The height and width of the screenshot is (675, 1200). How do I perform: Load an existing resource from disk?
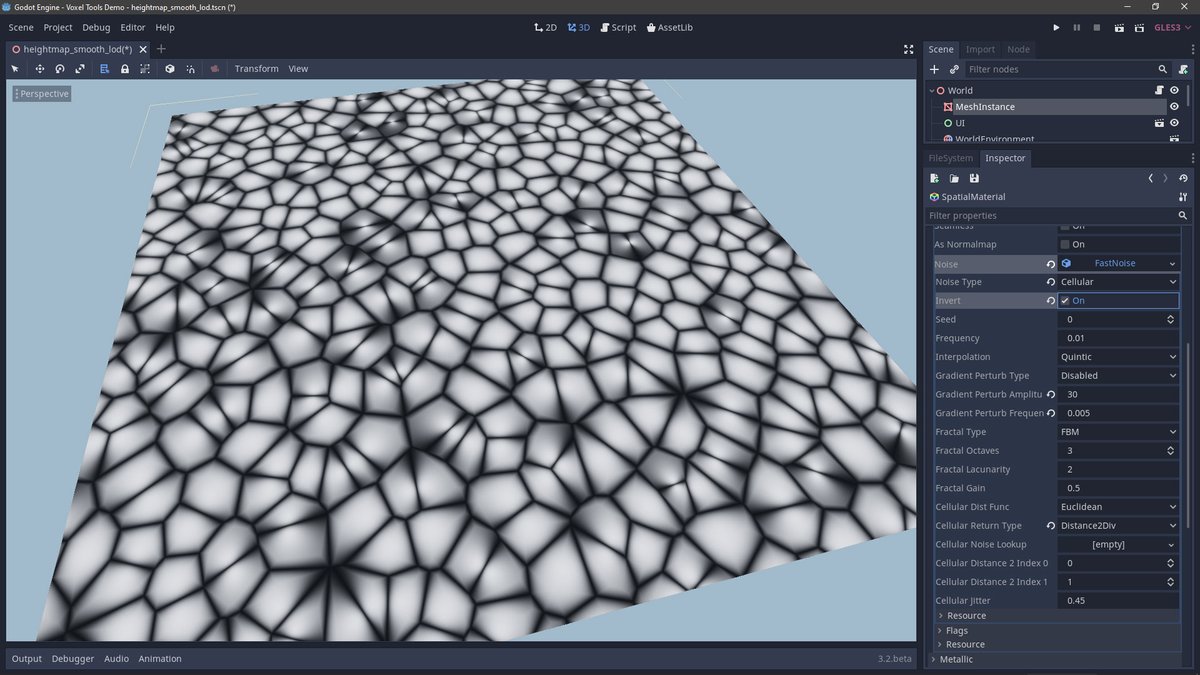pyautogui.click(x=954, y=178)
